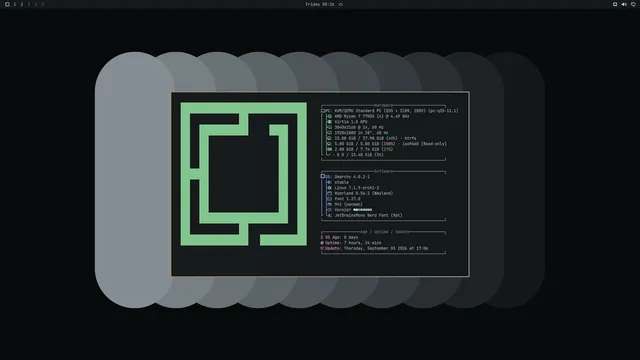Click the 'Hardware' section heading

383,105
